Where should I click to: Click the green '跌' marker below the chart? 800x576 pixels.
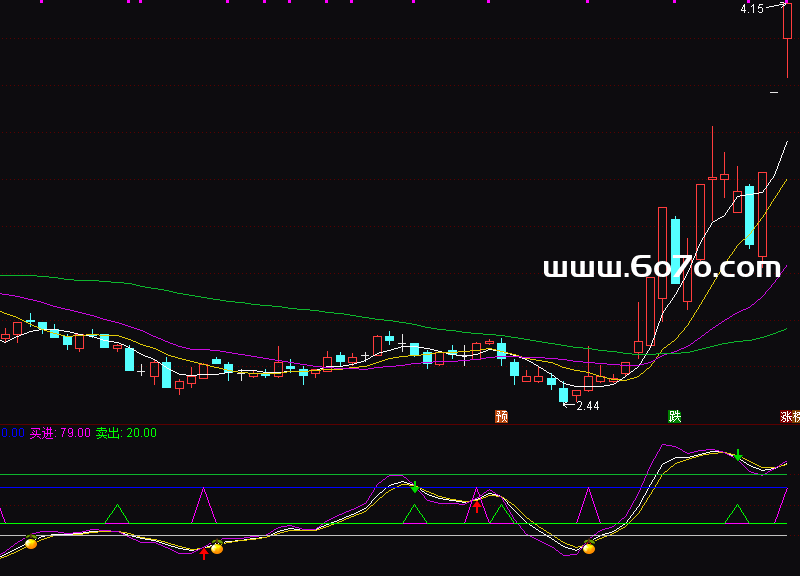pos(675,416)
